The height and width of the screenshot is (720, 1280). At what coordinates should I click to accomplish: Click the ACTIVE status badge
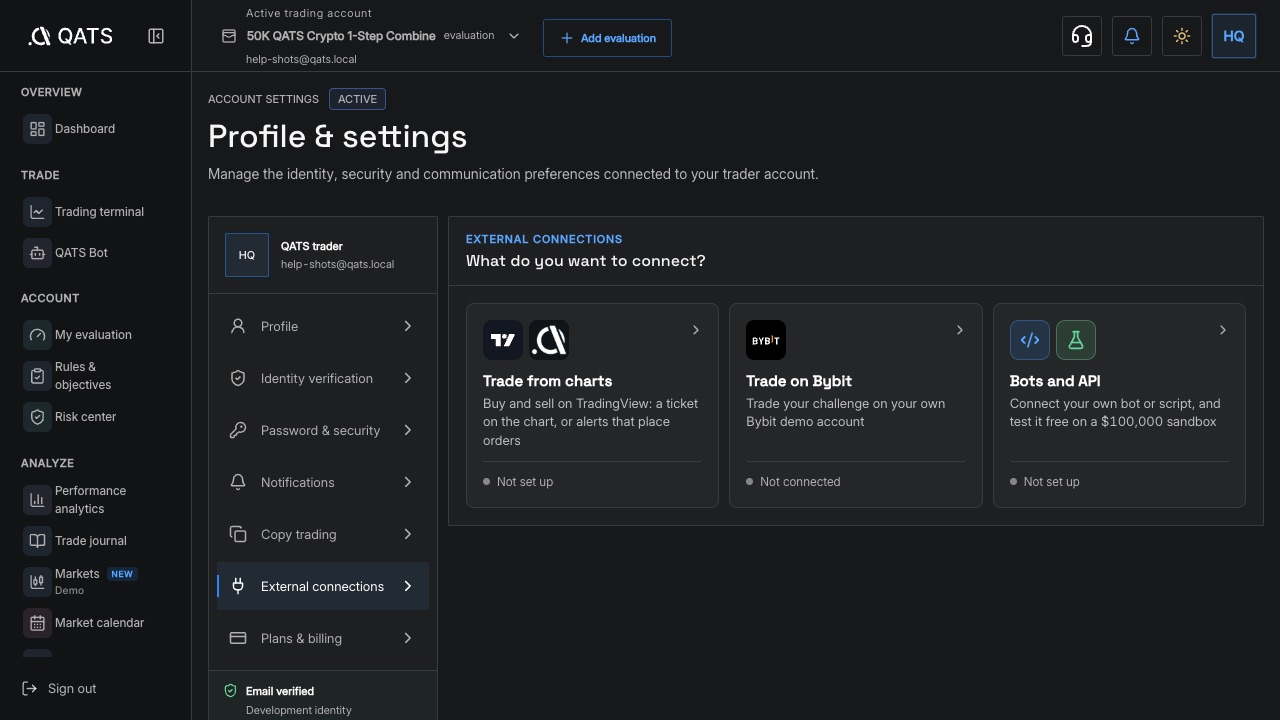click(357, 99)
